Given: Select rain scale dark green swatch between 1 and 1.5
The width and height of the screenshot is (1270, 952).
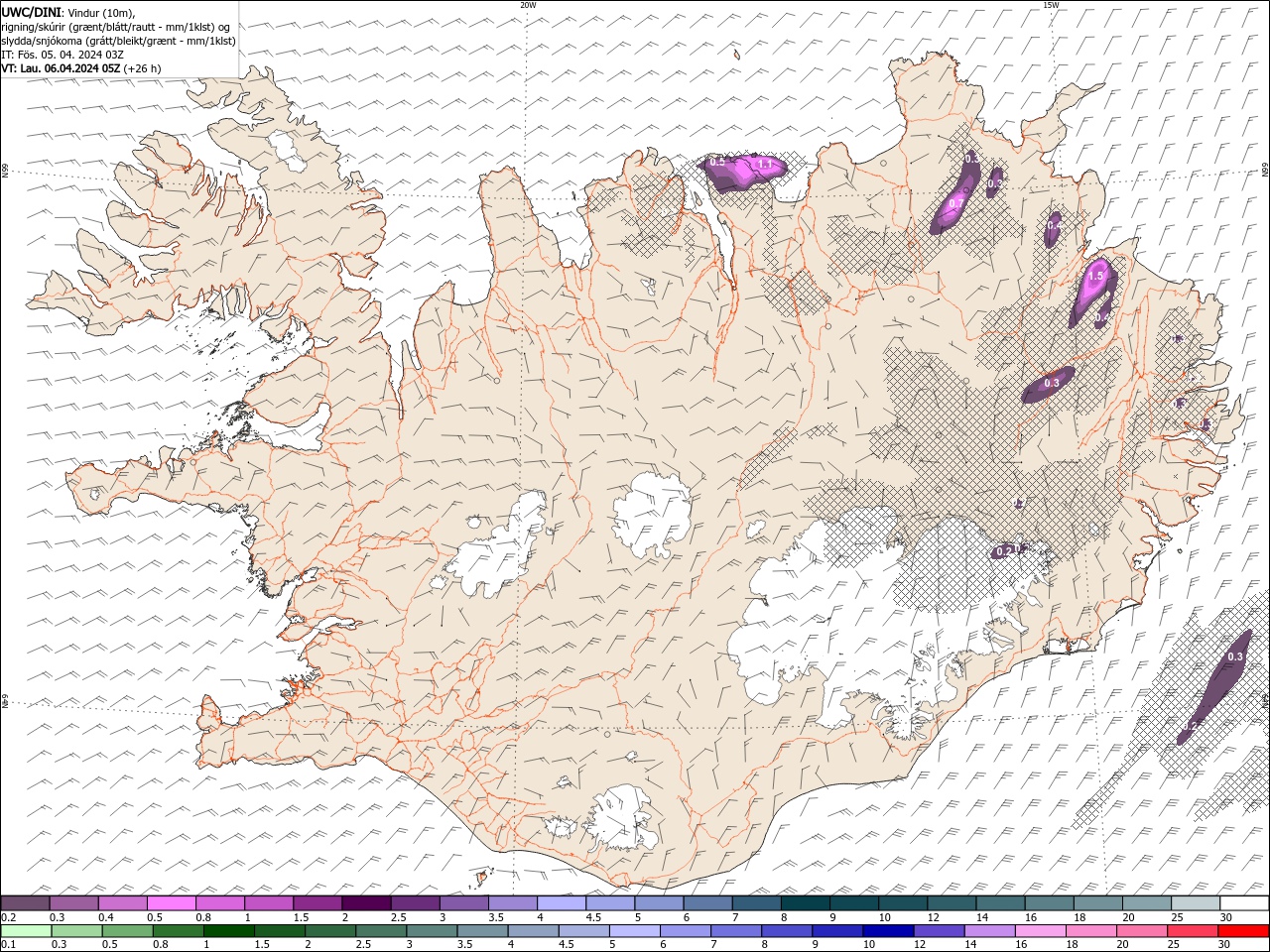Looking at the screenshot, I should [228, 931].
